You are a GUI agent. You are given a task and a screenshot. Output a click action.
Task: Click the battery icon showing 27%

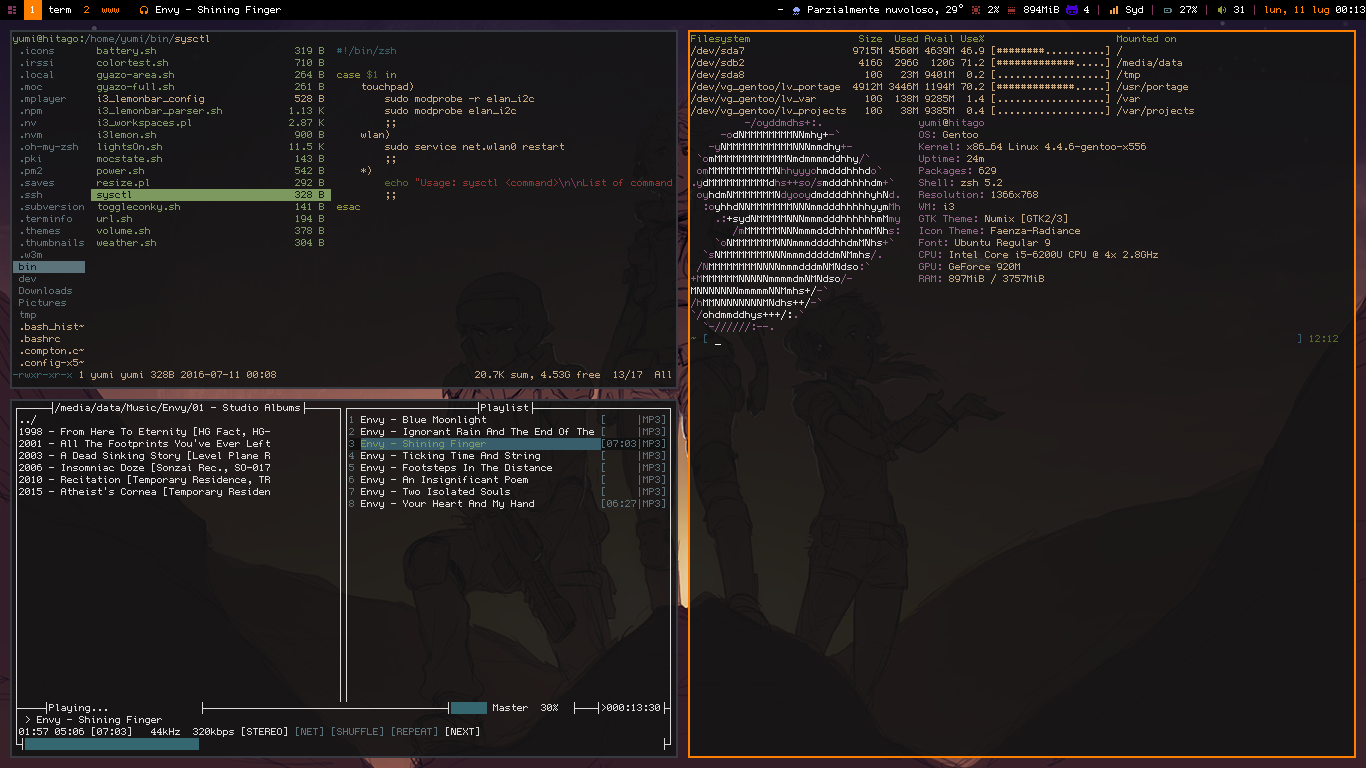click(1168, 10)
